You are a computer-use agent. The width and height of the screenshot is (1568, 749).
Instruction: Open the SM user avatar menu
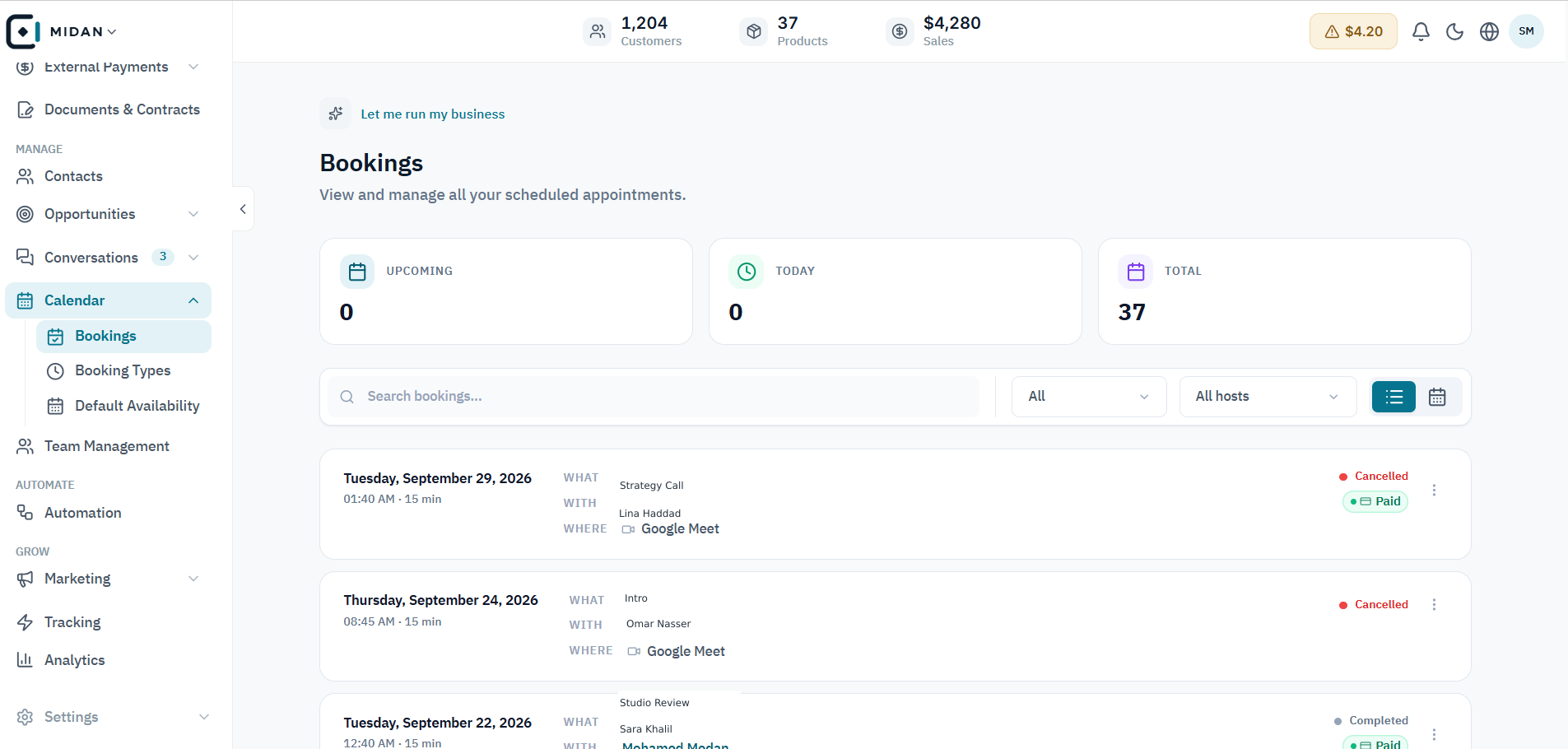pos(1526,31)
